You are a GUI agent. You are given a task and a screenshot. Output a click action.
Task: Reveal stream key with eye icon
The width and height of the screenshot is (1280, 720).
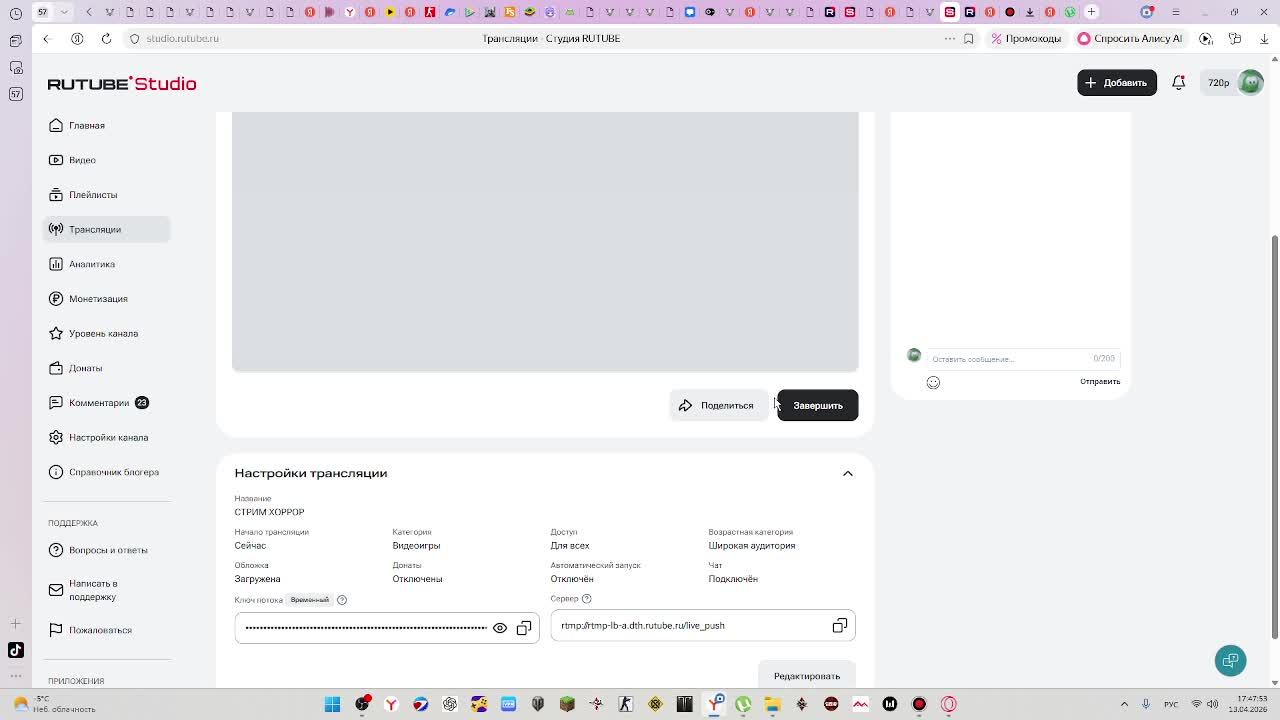[x=500, y=628]
